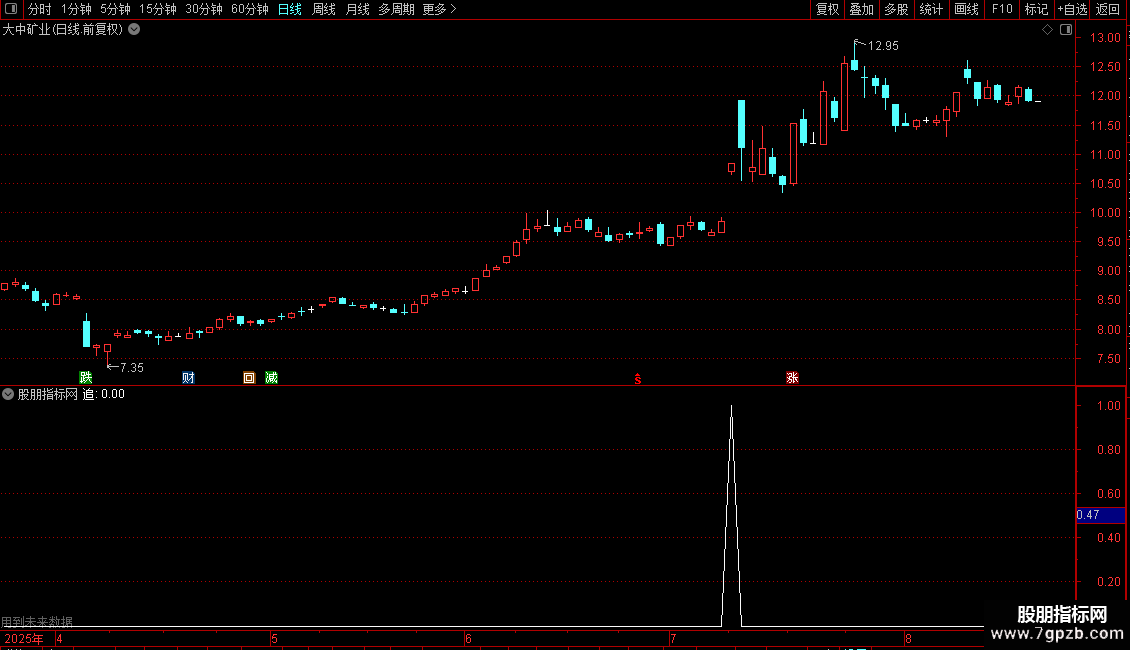The image size is (1130, 650).
Task: Add stock via +自选 button
Action: pos(1072,9)
